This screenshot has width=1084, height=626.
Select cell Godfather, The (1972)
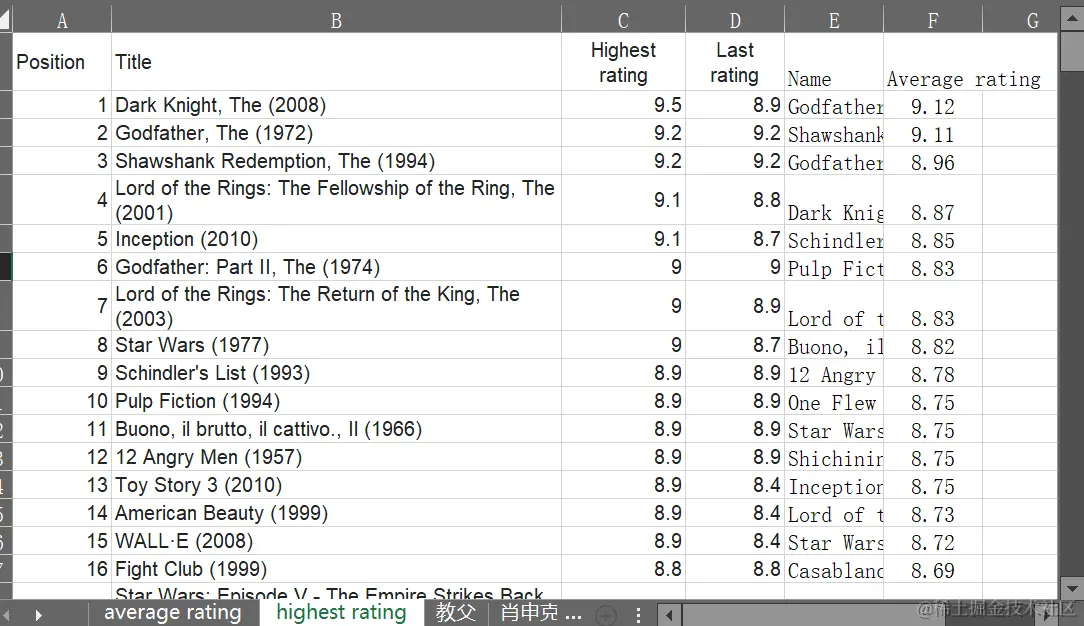(x=336, y=133)
